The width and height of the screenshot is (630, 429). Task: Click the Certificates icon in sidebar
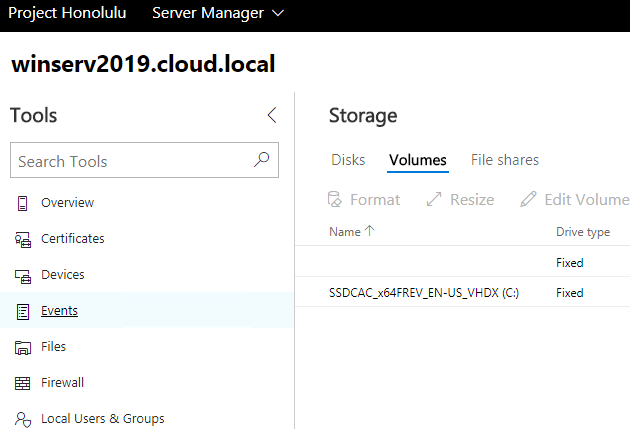(x=23, y=239)
